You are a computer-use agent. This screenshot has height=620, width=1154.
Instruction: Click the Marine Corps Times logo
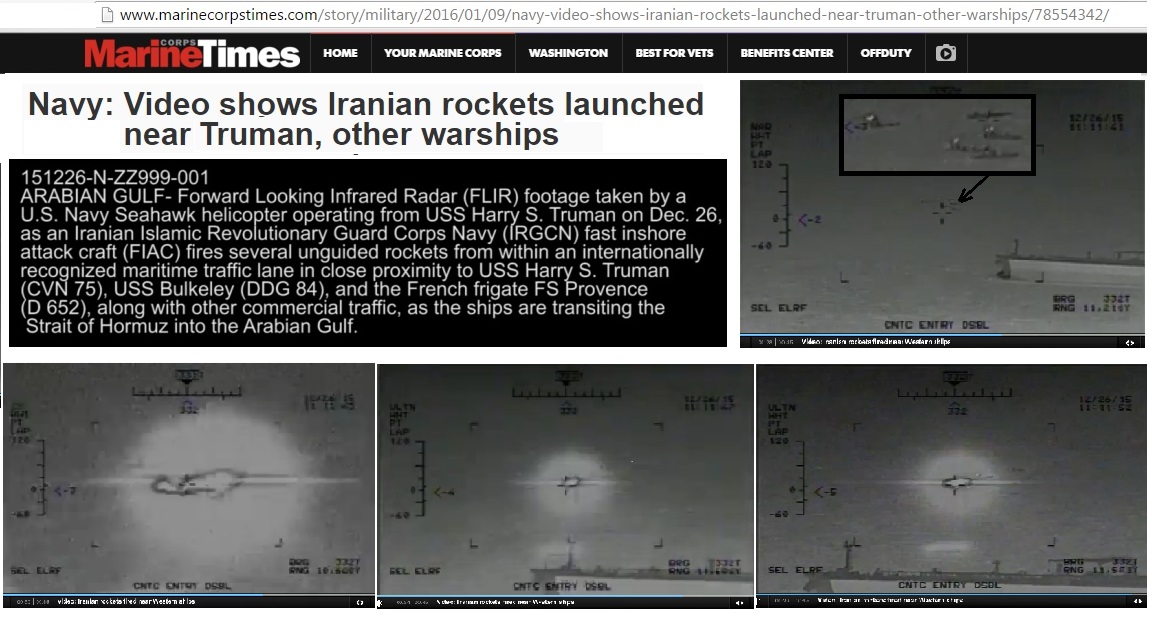pyautogui.click(x=192, y=53)
